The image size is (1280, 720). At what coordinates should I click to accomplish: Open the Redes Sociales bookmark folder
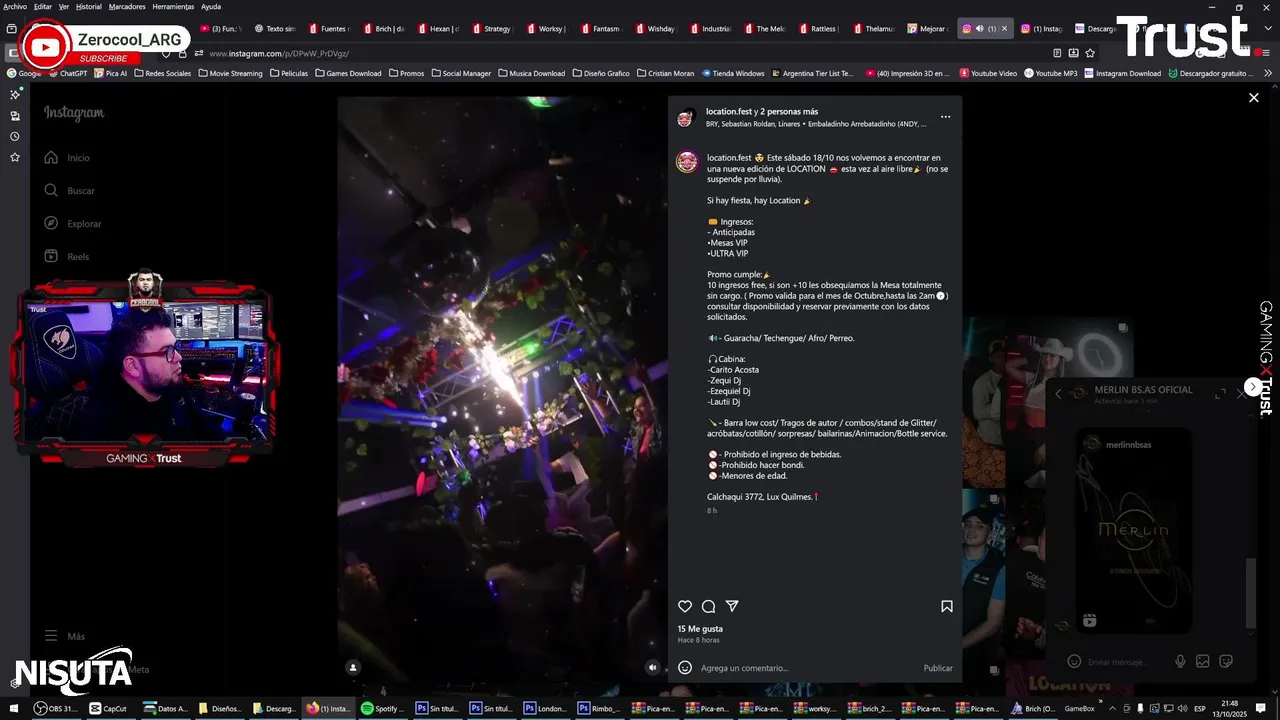click(161, 73)
